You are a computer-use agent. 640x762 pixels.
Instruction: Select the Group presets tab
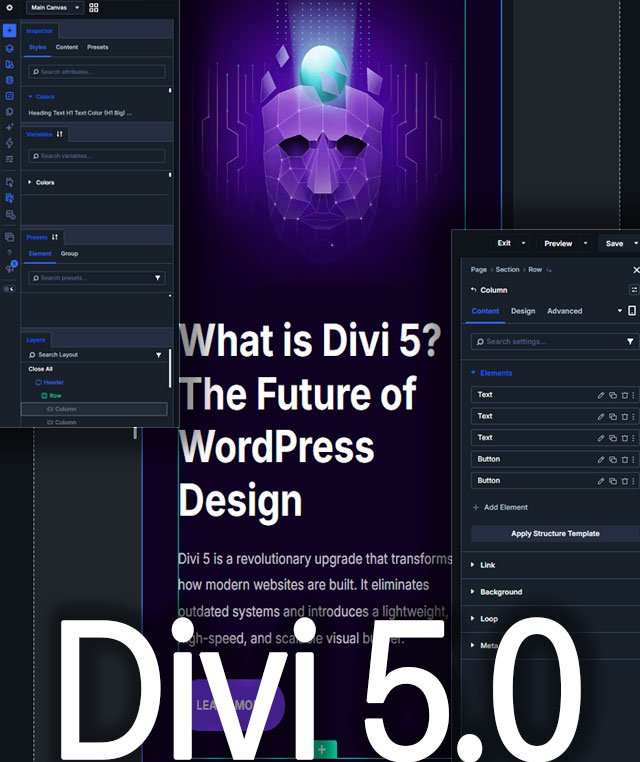point(69,254)
